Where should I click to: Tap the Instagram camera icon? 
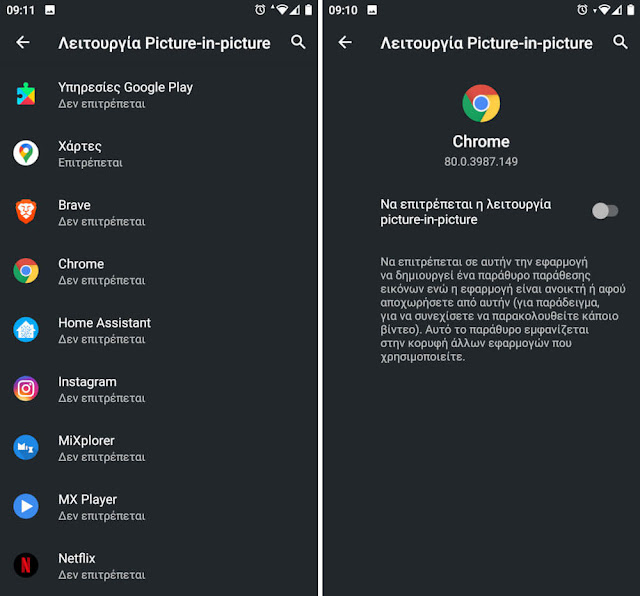[26, 388]
